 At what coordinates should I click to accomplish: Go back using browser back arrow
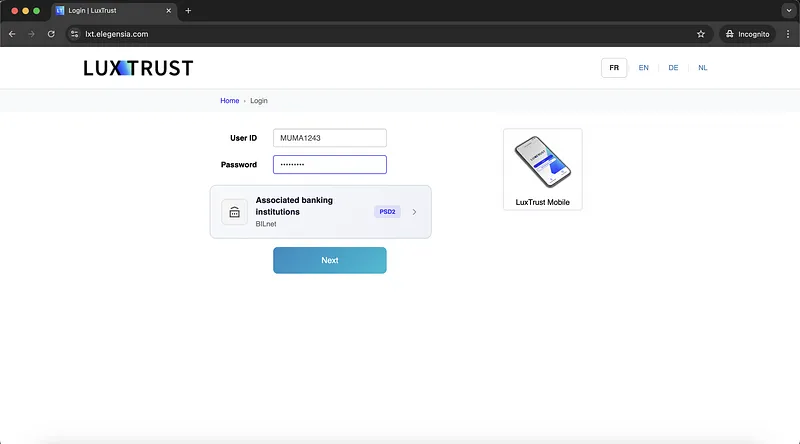(x=12, y=34)
